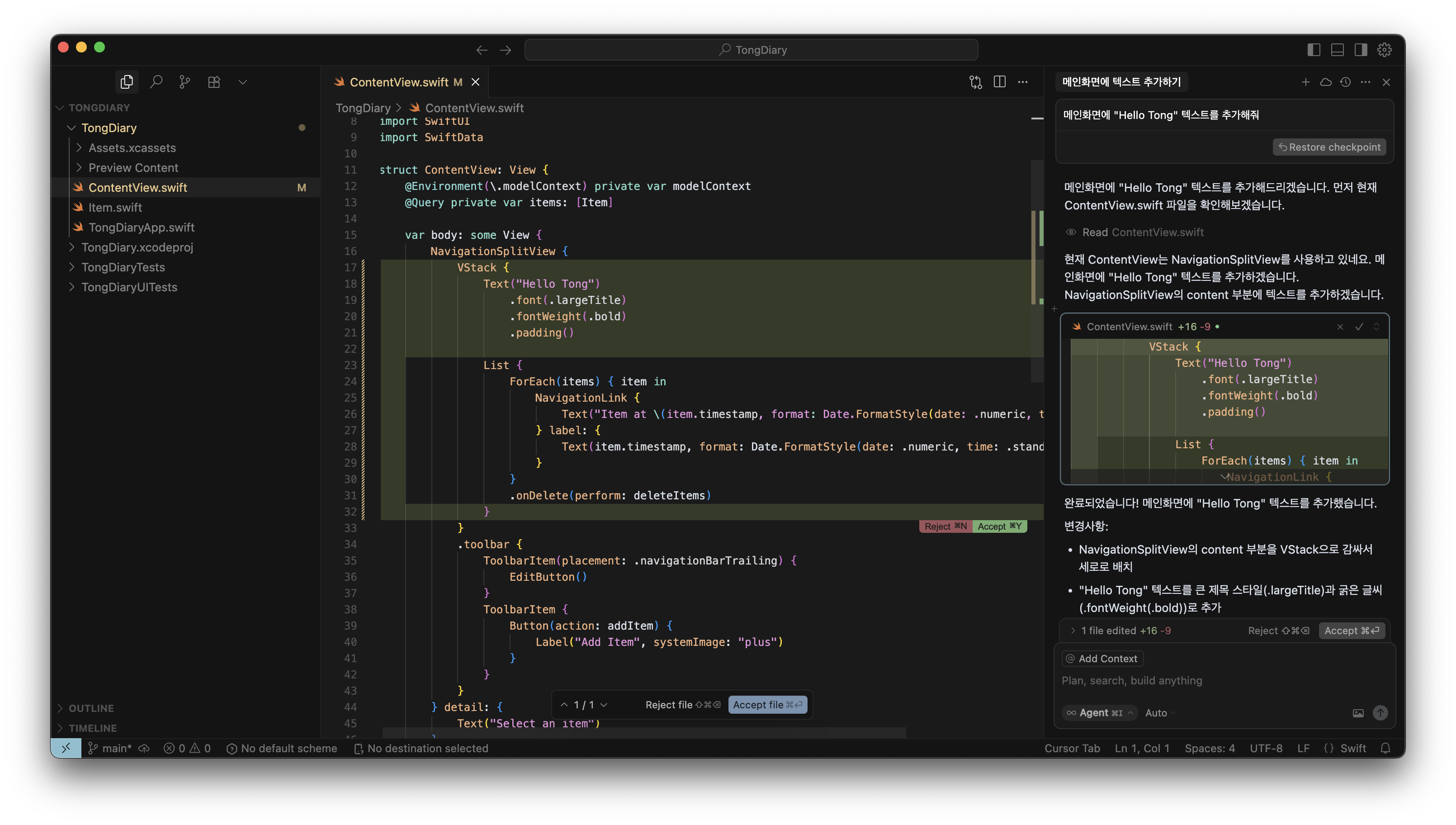Click the send arrow button in chat input
Screen dimensions: 1456x825
(1380, 713)
